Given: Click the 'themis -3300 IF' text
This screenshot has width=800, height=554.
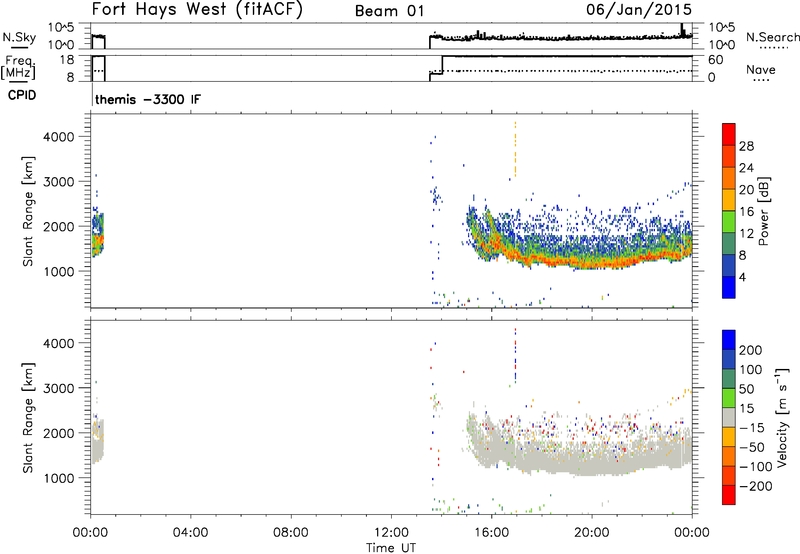Looking at the screenshot, I should [148, 99].
